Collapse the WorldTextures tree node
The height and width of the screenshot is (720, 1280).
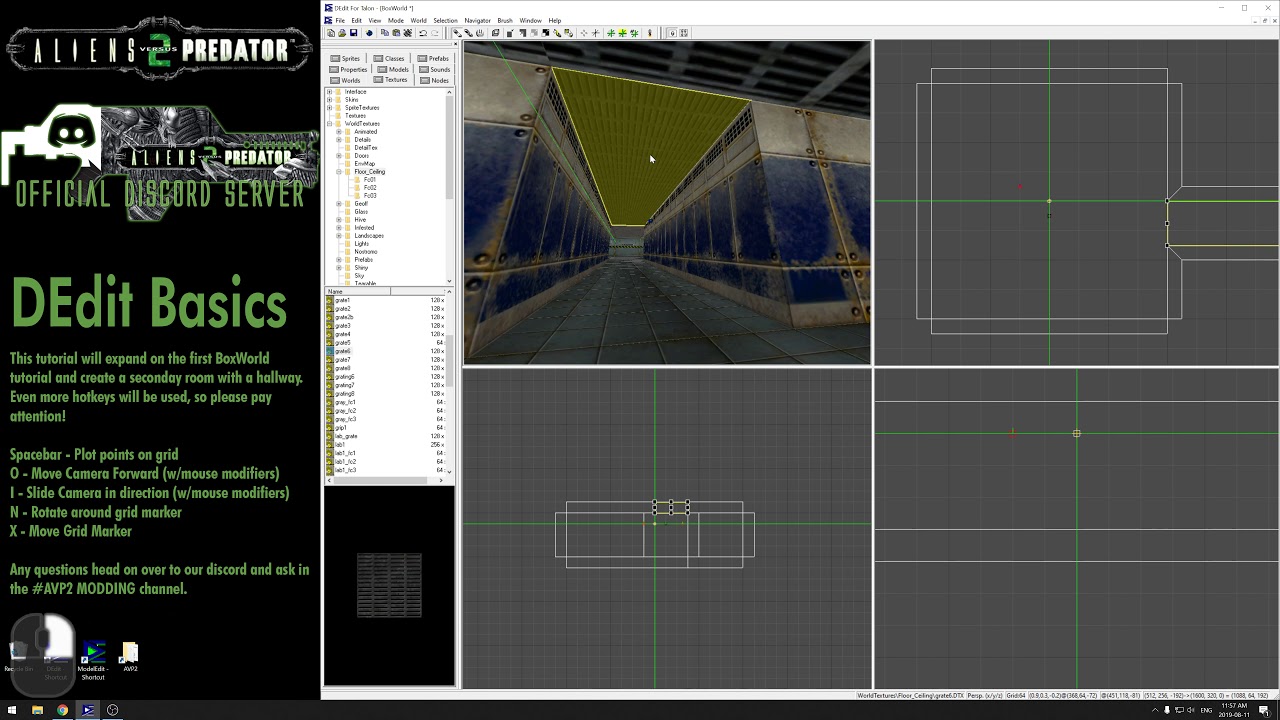click(x=330, y=124)
